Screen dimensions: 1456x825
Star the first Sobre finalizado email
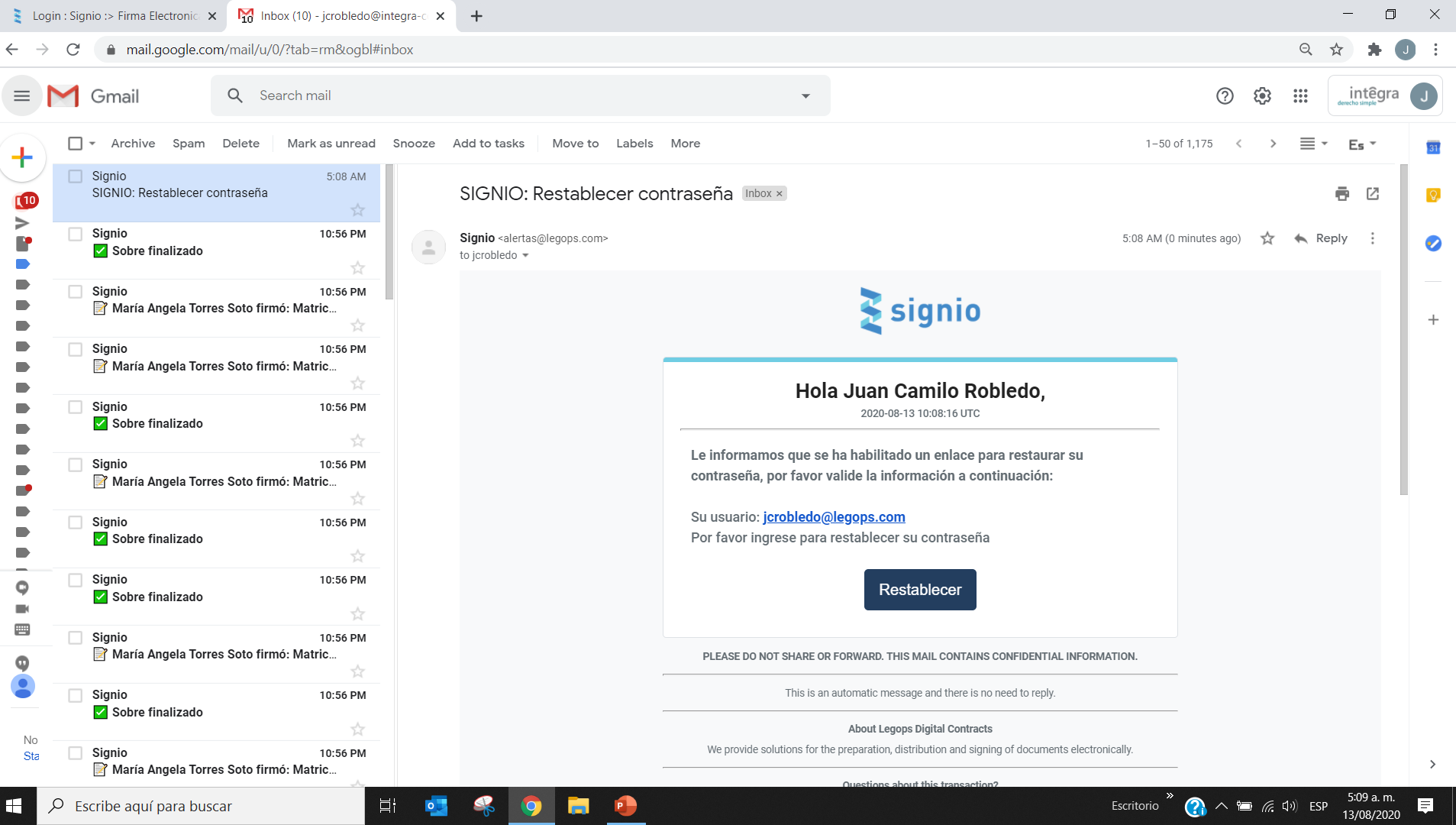pos(357,267)
